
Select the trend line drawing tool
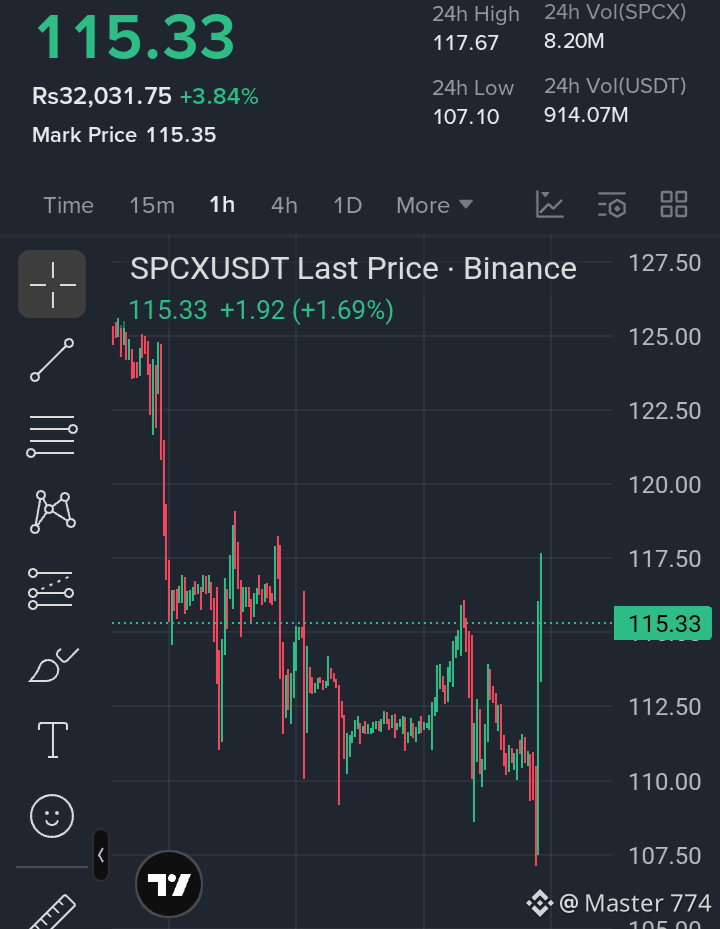point(52,360)
